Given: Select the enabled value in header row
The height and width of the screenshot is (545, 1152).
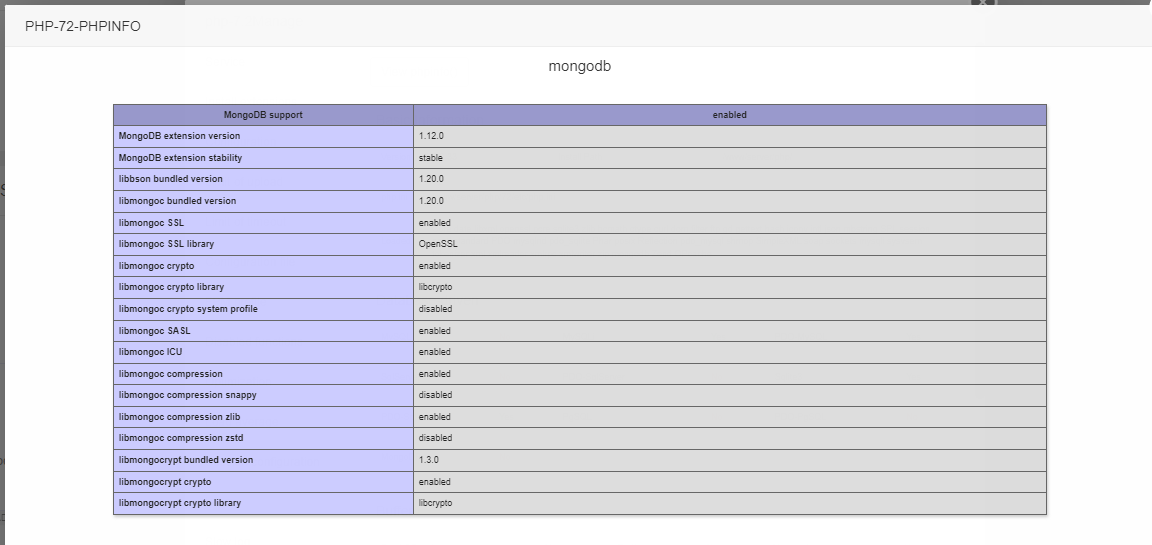Looking at the screenshot, I should coord(730,115).
